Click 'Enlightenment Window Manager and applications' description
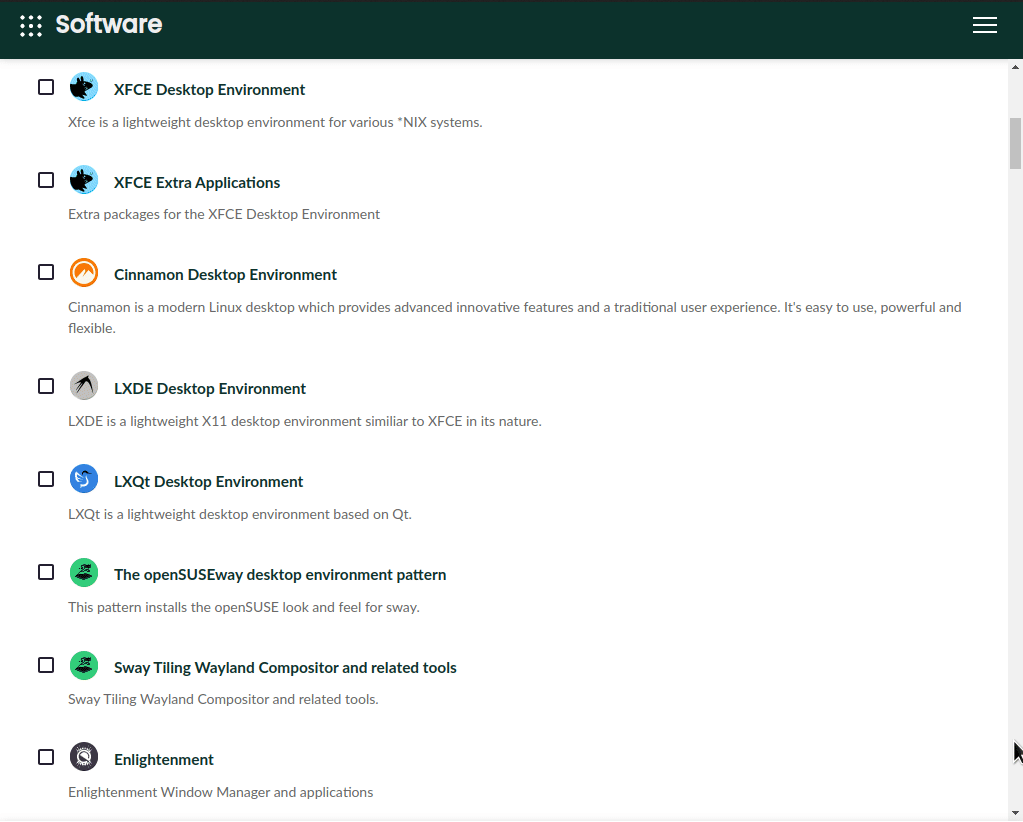Screen dimensions: 1023x822 [x=221, y=793]
